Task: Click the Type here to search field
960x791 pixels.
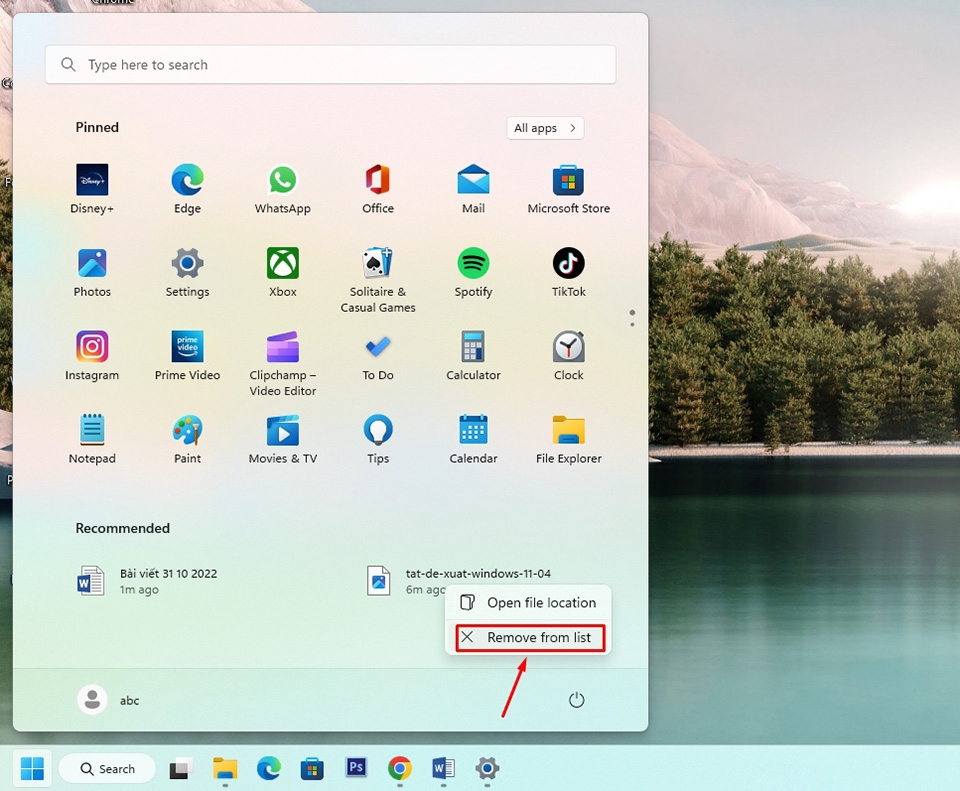Action: pyautogui.click(x=331, y=64)
